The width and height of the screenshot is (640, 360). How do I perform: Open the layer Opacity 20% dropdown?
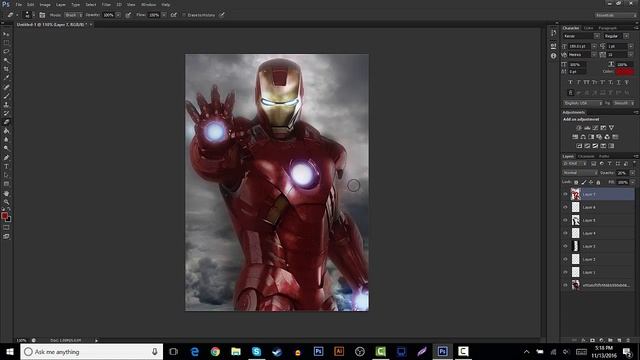point(632,173)
